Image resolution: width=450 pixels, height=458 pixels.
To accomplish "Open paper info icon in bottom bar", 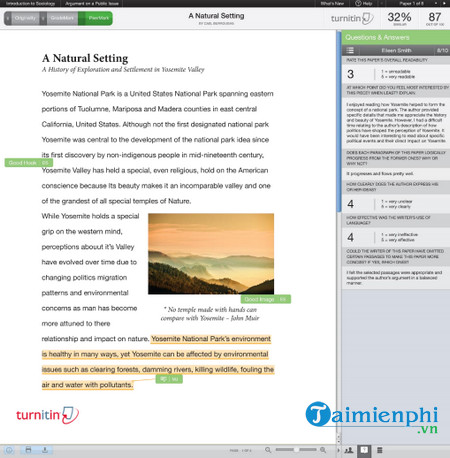I will tap(9, 450).
